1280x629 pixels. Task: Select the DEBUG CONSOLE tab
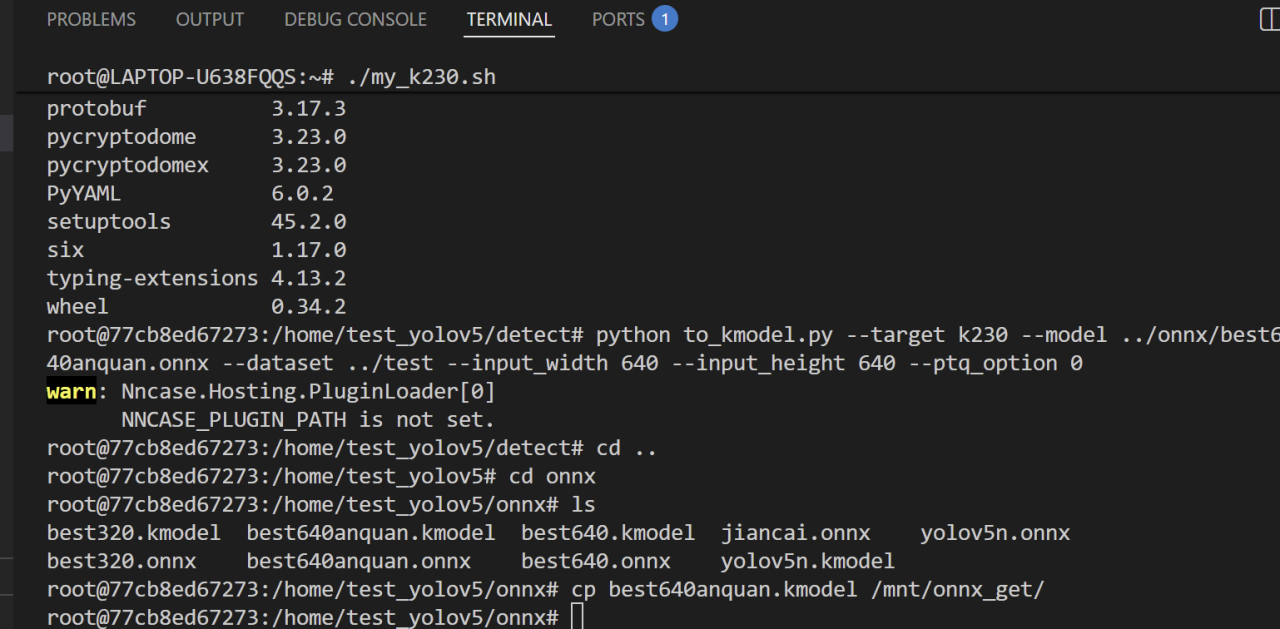point(355,19)
